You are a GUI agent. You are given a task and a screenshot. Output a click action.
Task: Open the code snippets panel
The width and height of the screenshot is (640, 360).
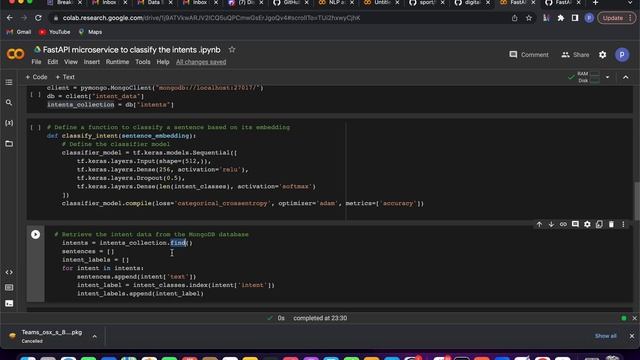(x=9, y=272)
